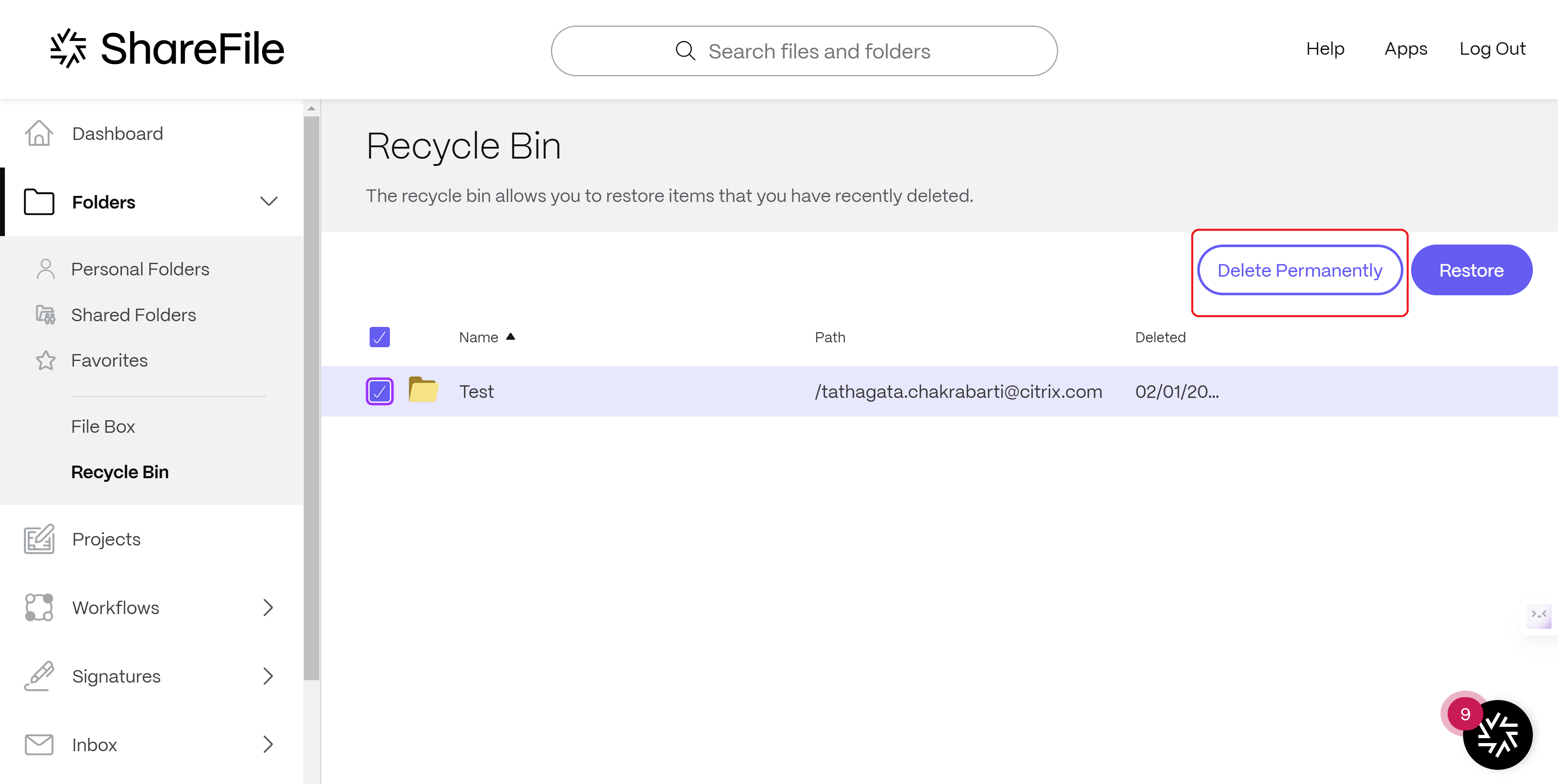Screen dimensions: 1558x784
Task: Open Personal Folders
Action: point(140,269)
